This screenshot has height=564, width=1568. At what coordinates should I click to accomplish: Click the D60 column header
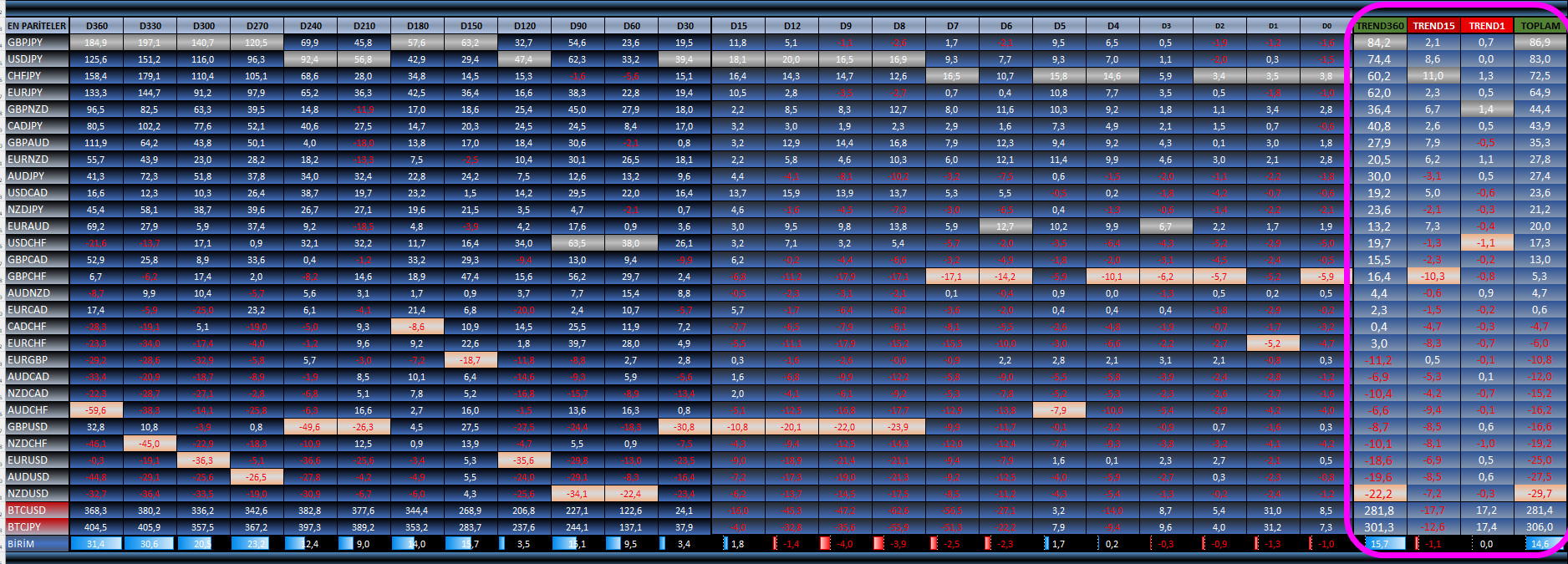click(631, 26)
